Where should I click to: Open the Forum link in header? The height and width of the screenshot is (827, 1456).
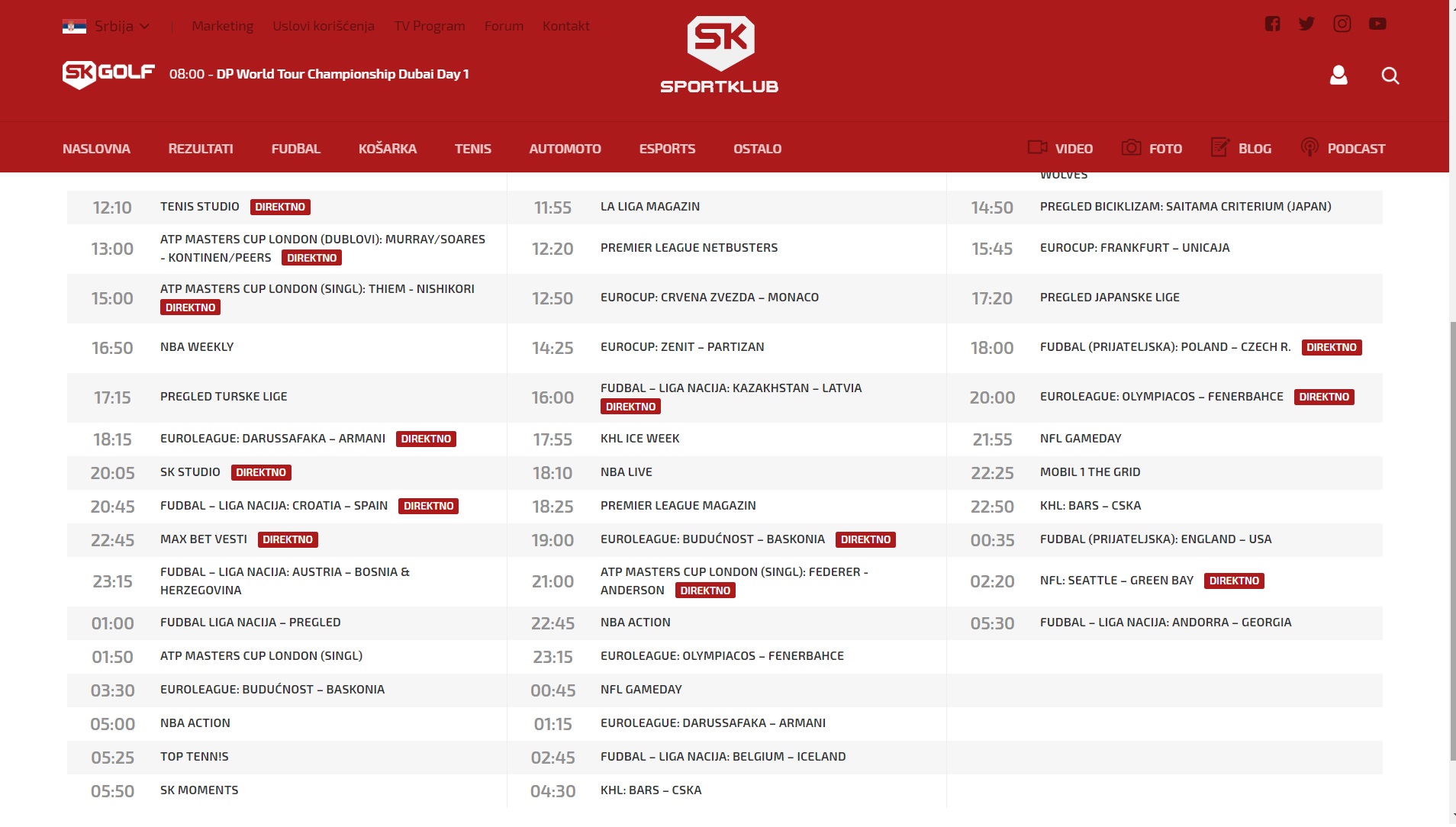(504, 26)
